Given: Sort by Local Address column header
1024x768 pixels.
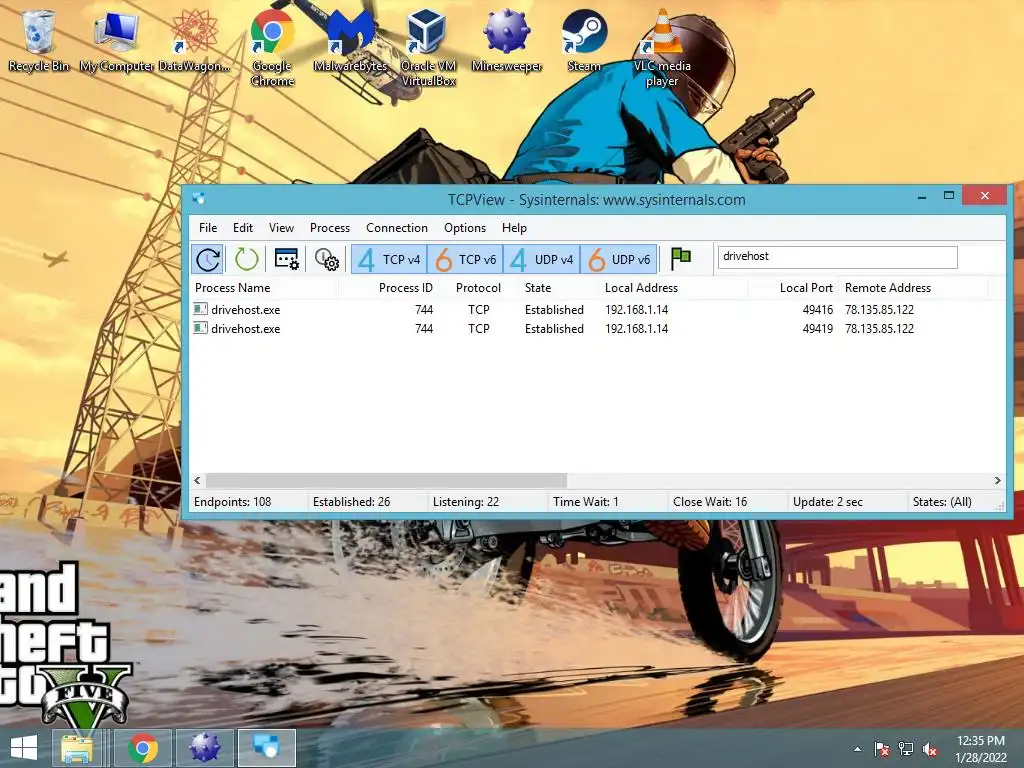Looking at the screenshot, I should pyautogui.click(x=673, y=288).
